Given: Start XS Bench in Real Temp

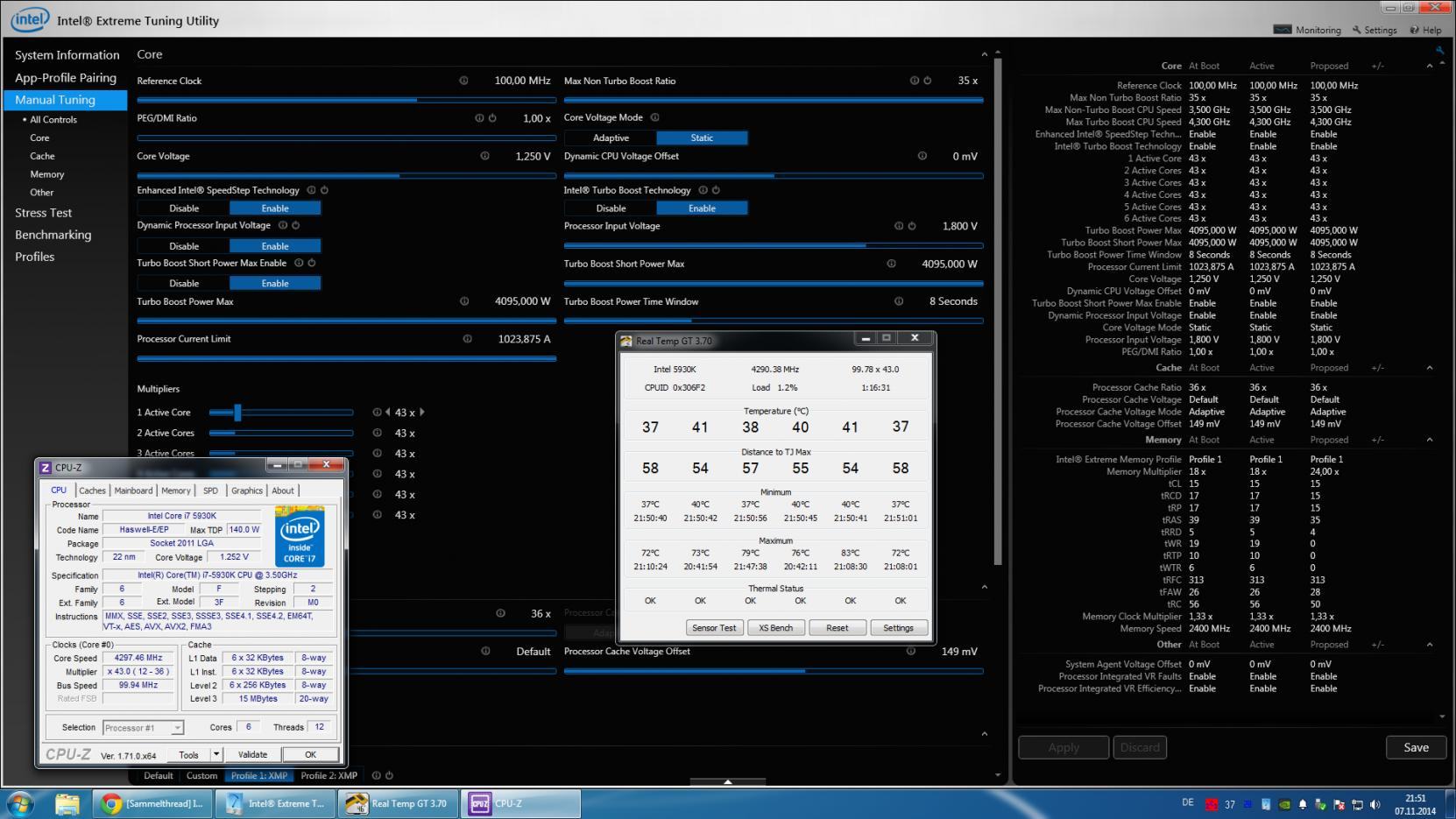Looking at the screenshot, I should pos(775,627).
